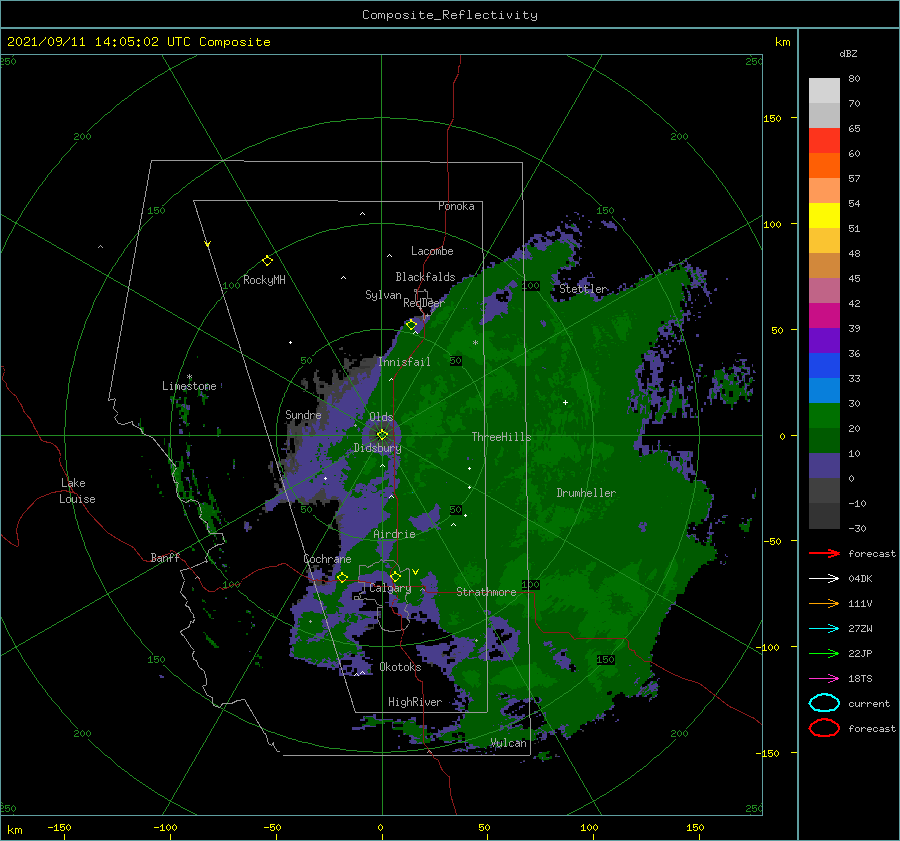The width and height of the screenshot is (900, 841).
Task: Click the Vulcan city label
Action: click(x=509, y=743)
